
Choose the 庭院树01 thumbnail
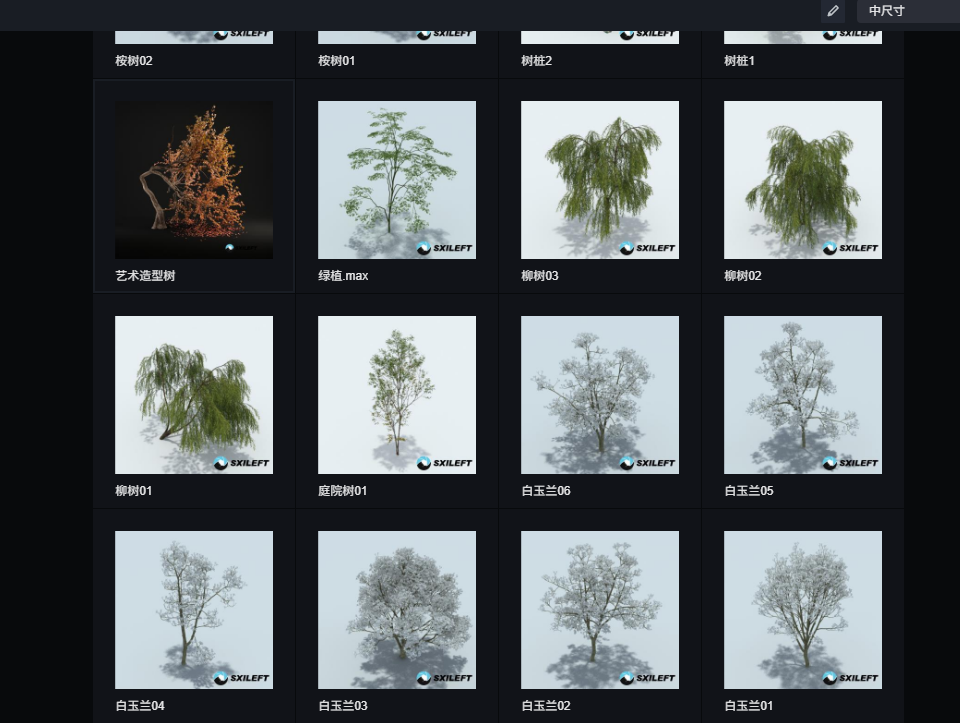(x=397, y=395)
